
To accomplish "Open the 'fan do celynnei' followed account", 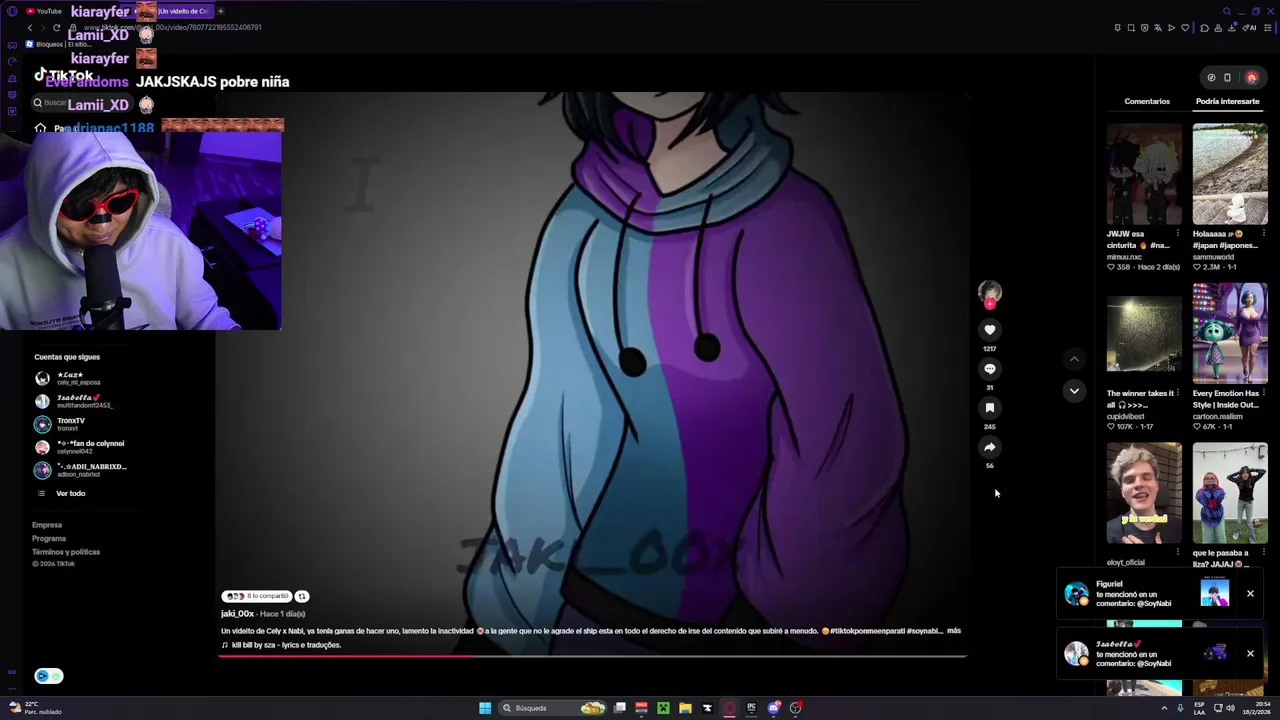I will click(81, 447).
